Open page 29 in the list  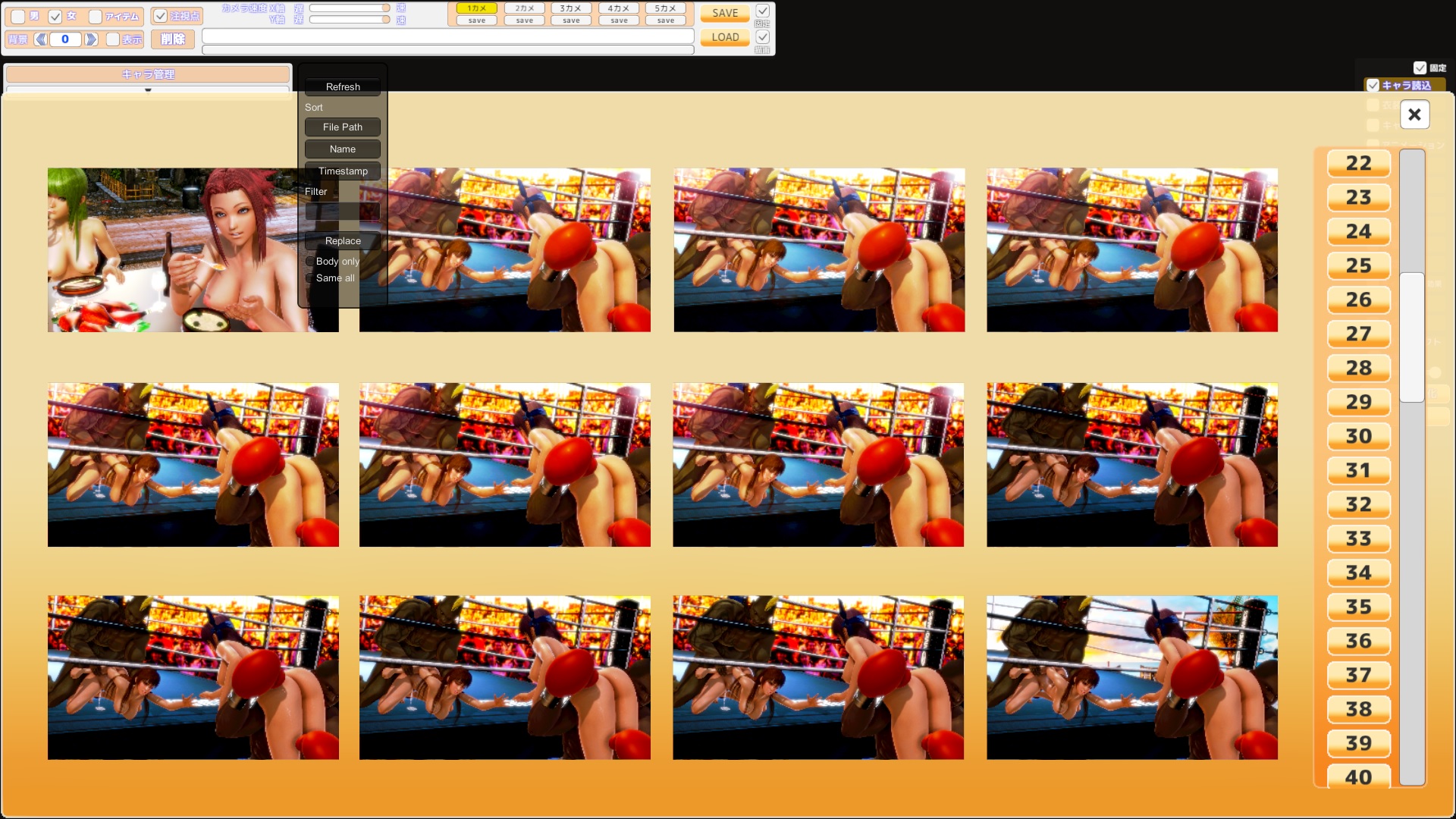pos(1358,402)
